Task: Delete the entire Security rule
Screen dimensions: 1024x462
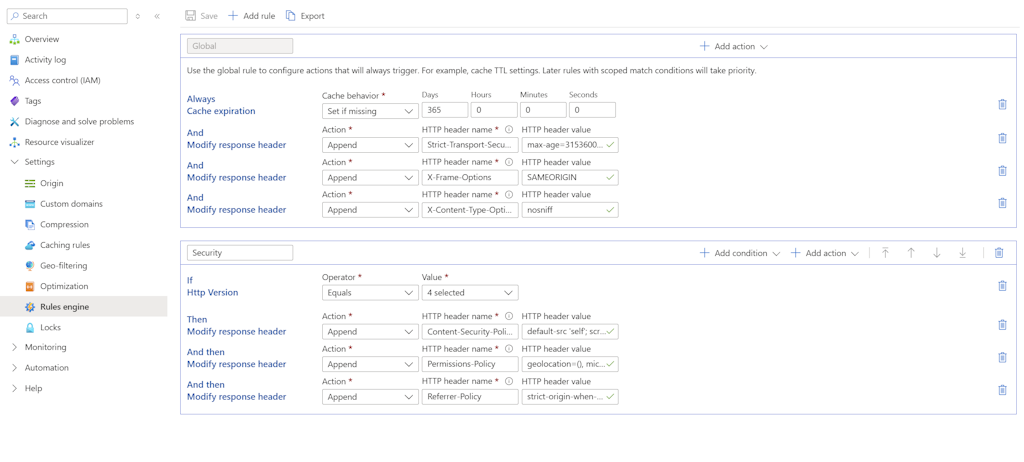Action: pos(999,253)
